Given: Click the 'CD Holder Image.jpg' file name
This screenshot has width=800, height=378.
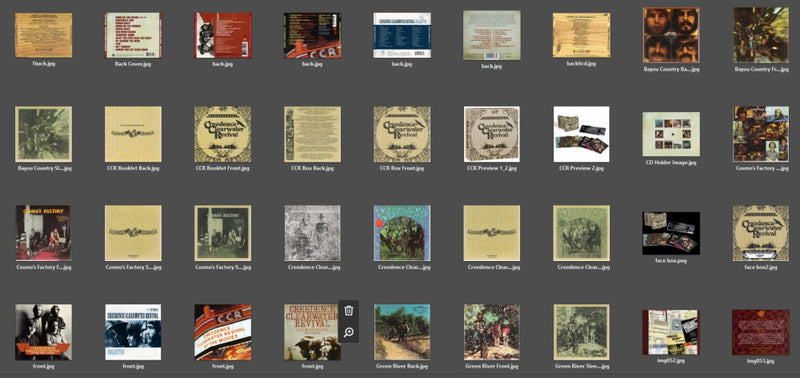Looking at the screenshot, I should 671,163.
